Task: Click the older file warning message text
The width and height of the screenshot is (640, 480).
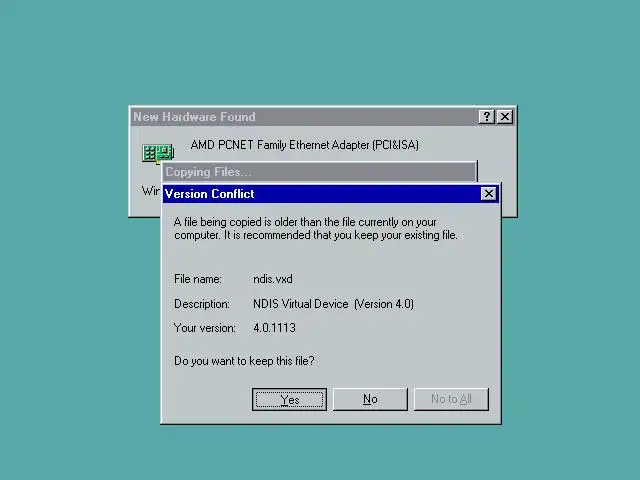Action: 316,229
